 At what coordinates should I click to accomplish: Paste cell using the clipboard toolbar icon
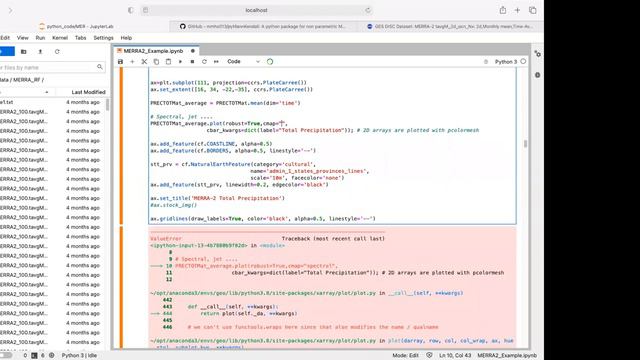pos(168,62)
